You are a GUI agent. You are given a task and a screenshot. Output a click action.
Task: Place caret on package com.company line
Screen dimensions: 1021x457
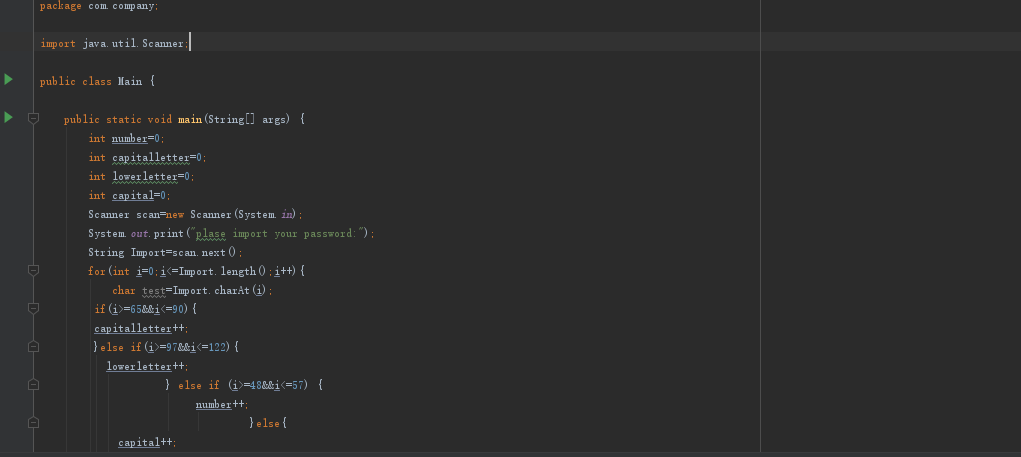point(99,6)
